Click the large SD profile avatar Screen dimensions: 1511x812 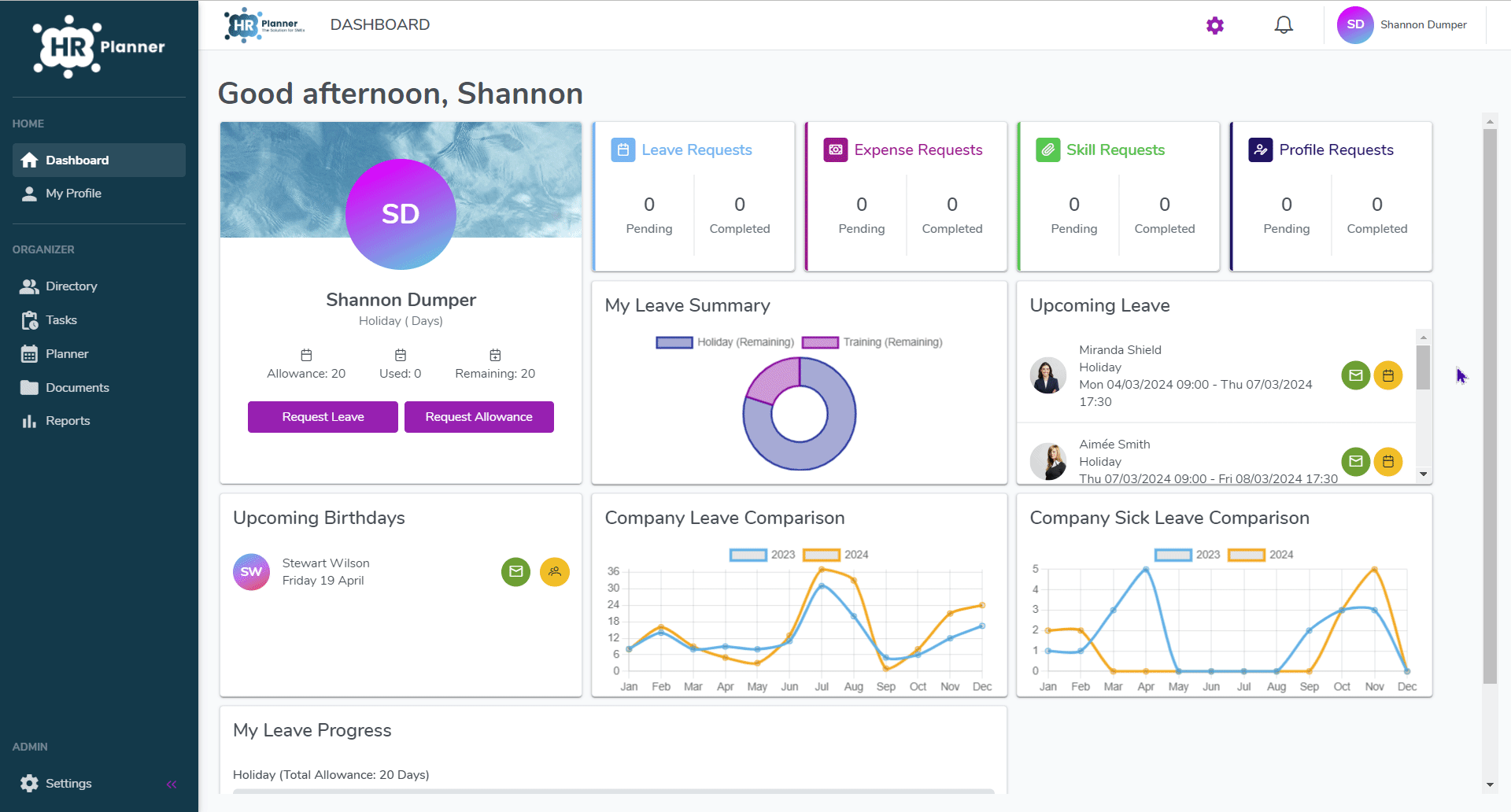pos(401,214)
